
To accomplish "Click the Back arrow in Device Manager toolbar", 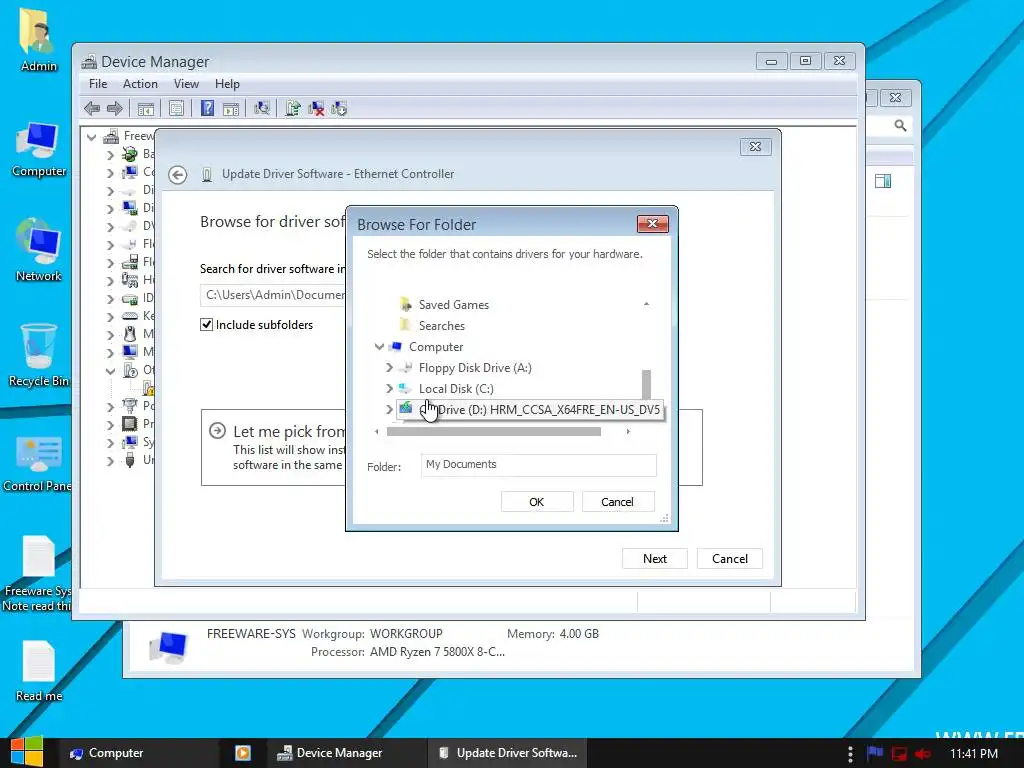I will (x=92, y=108).
